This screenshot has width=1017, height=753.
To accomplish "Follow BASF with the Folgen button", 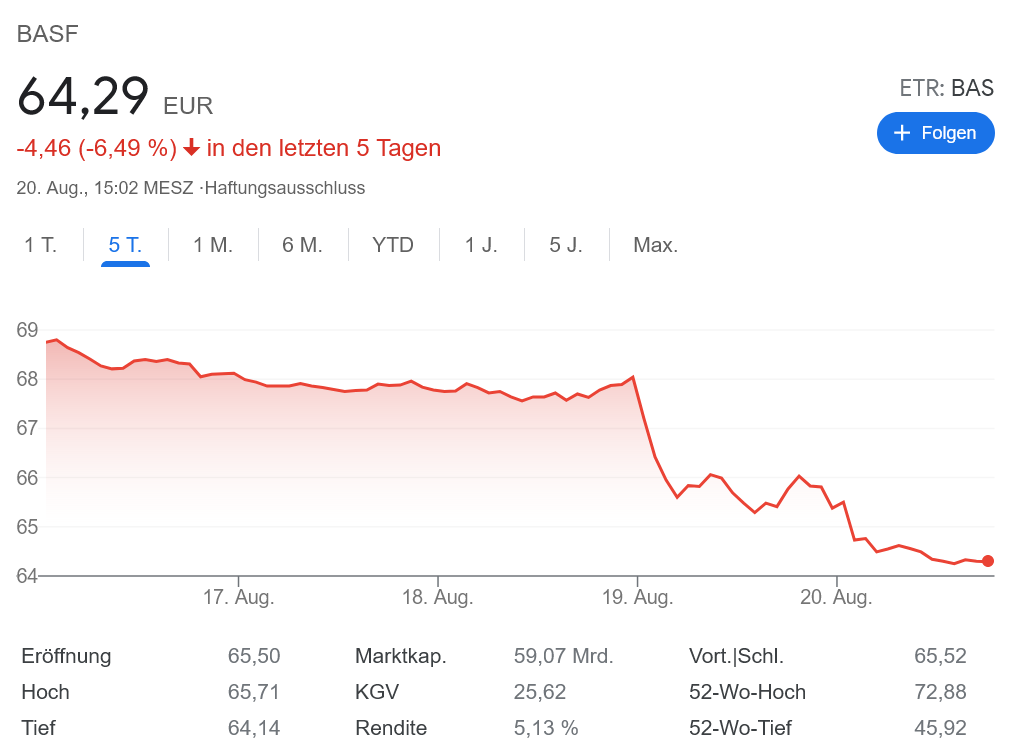I will (x=935, y=133).
